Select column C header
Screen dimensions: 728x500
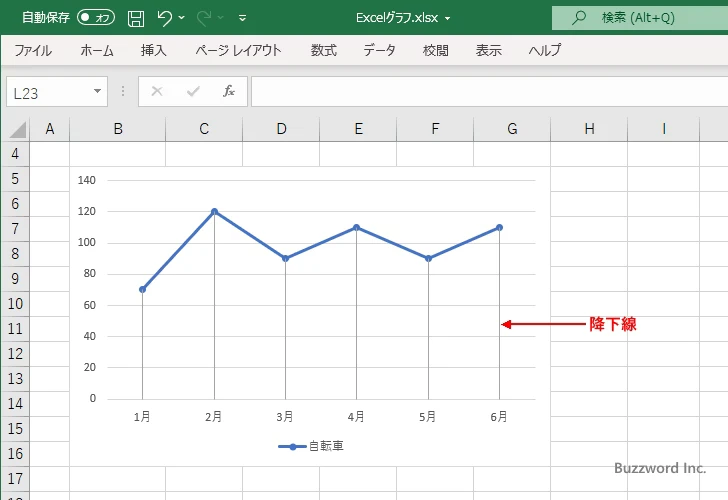[204, 129]
